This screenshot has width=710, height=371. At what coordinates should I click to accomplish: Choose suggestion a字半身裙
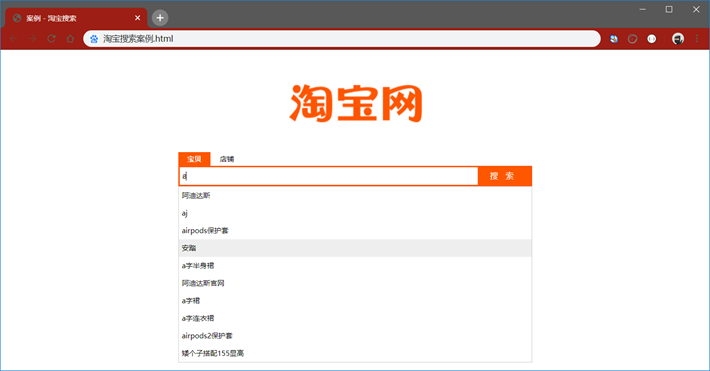coord(355,265)
